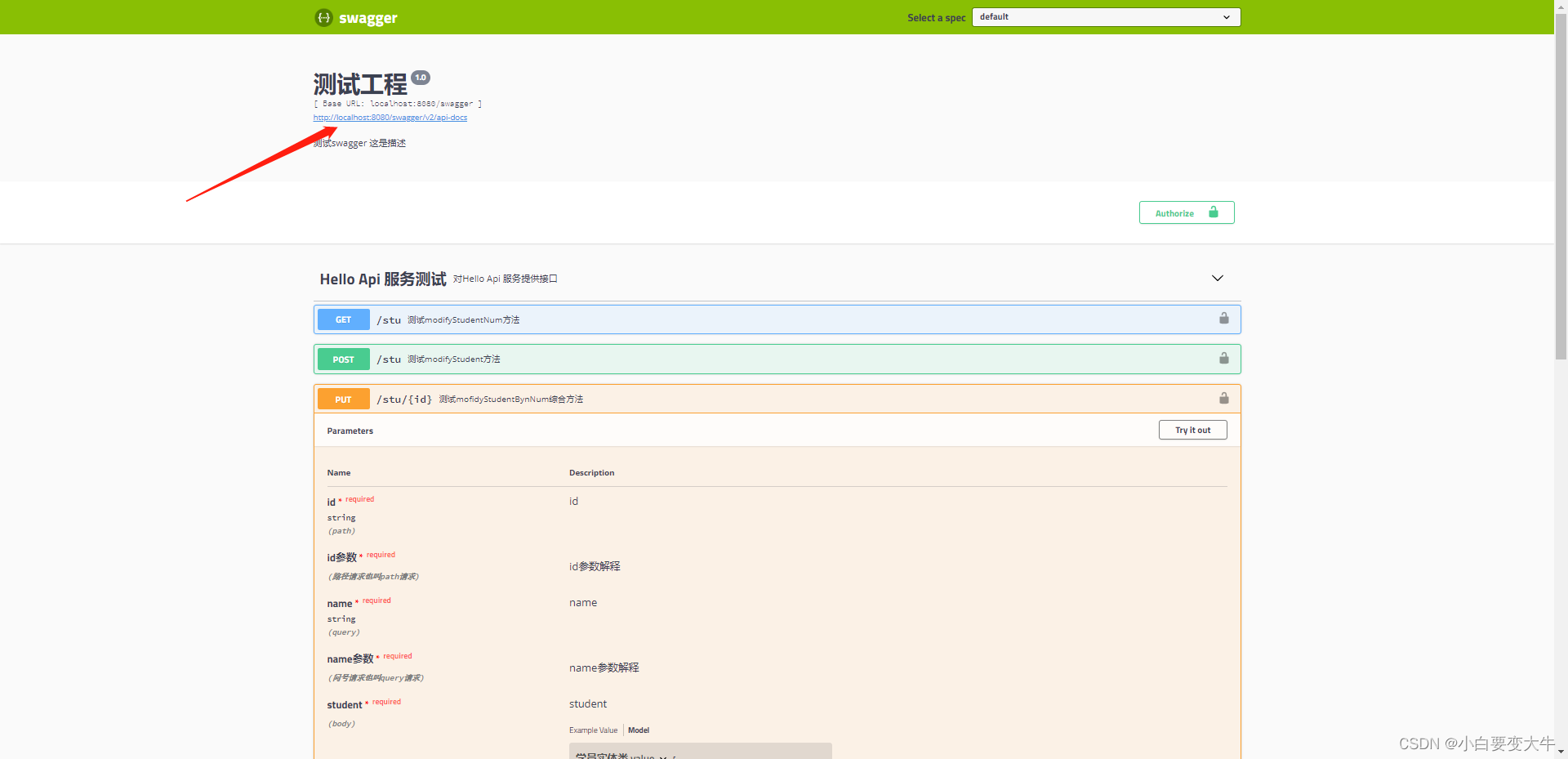Viewport: 1568px width, 759px height.
Task: Click the Base URL text under the title
Action: pos(398,104)
